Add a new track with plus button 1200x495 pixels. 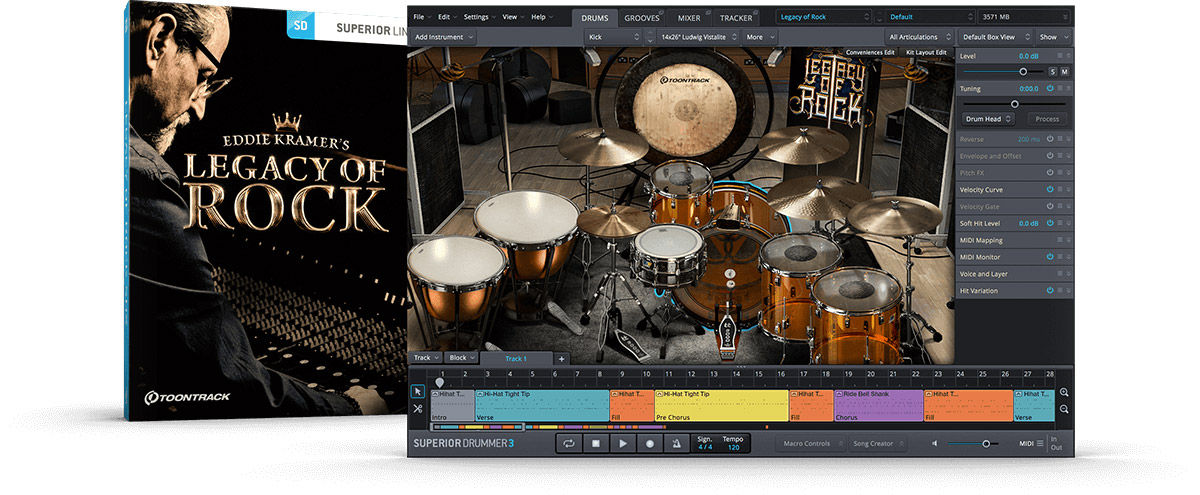click(x=561, y=358)
